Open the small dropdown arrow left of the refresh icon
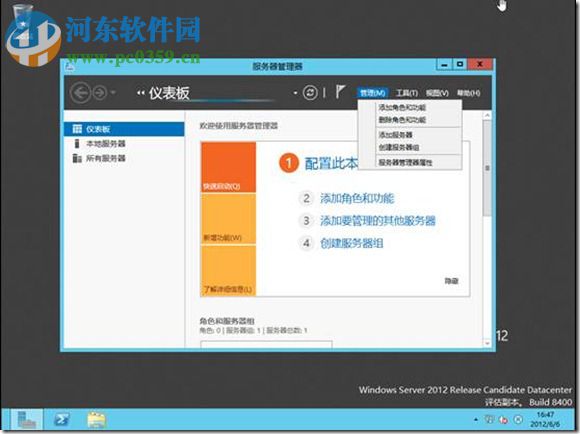The height and width of the screenshot is (434, 580). click(x=295, y=93)
